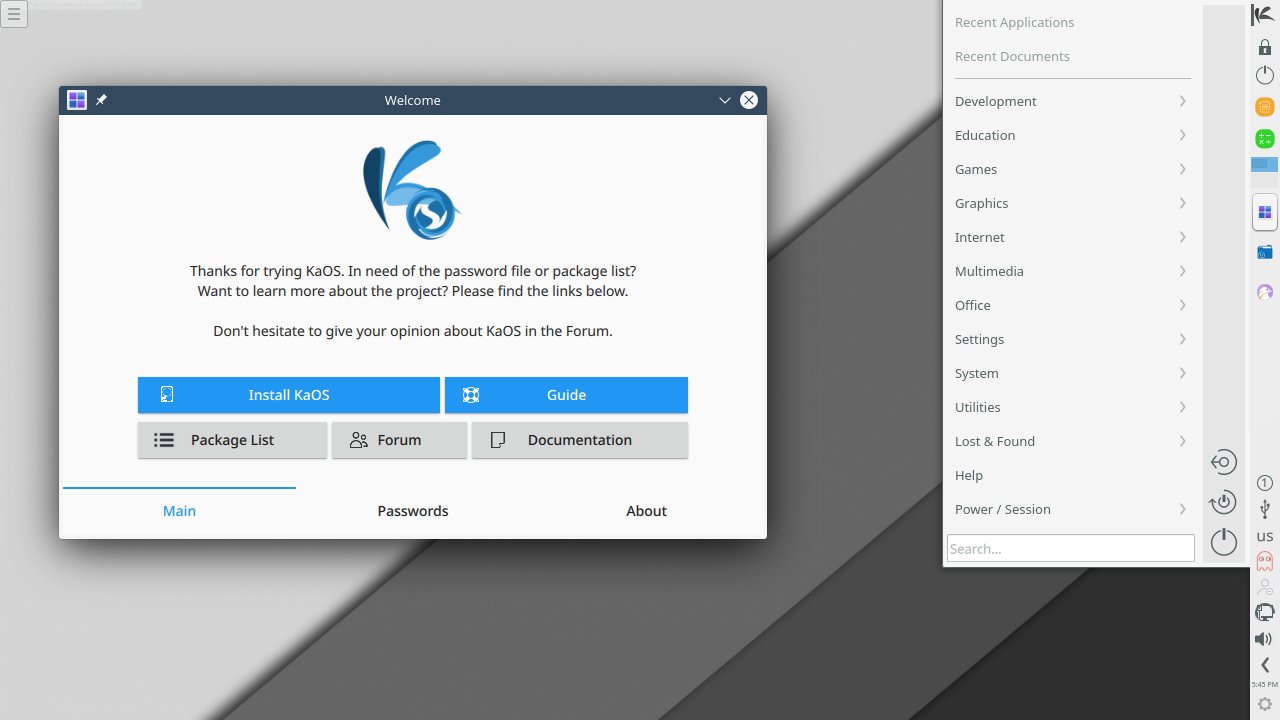Open the Forum from the Welcome window
Viewport: 1280px width, 720px height.
pos(399,440)
